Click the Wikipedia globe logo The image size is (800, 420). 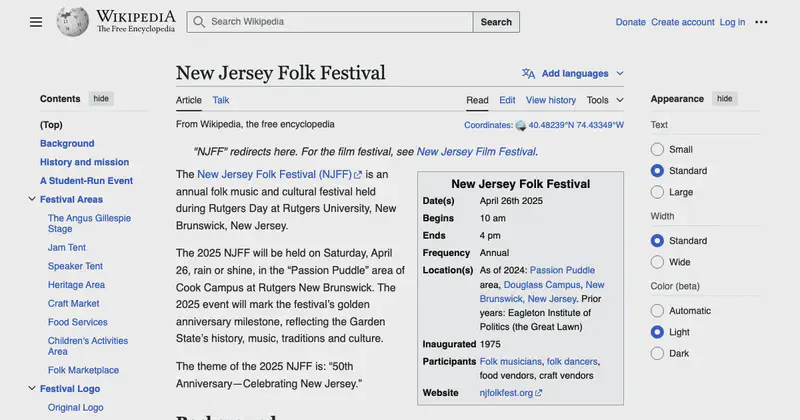coord(72,22)
